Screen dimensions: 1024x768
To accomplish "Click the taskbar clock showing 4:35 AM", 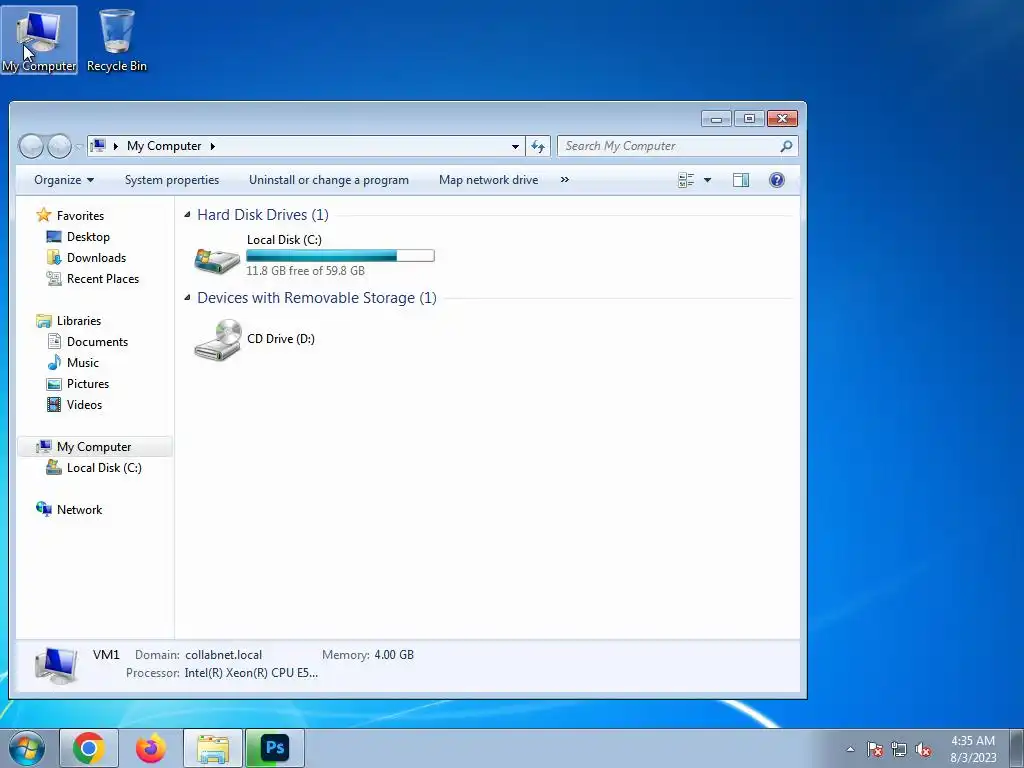I will [x=973, y=749].
